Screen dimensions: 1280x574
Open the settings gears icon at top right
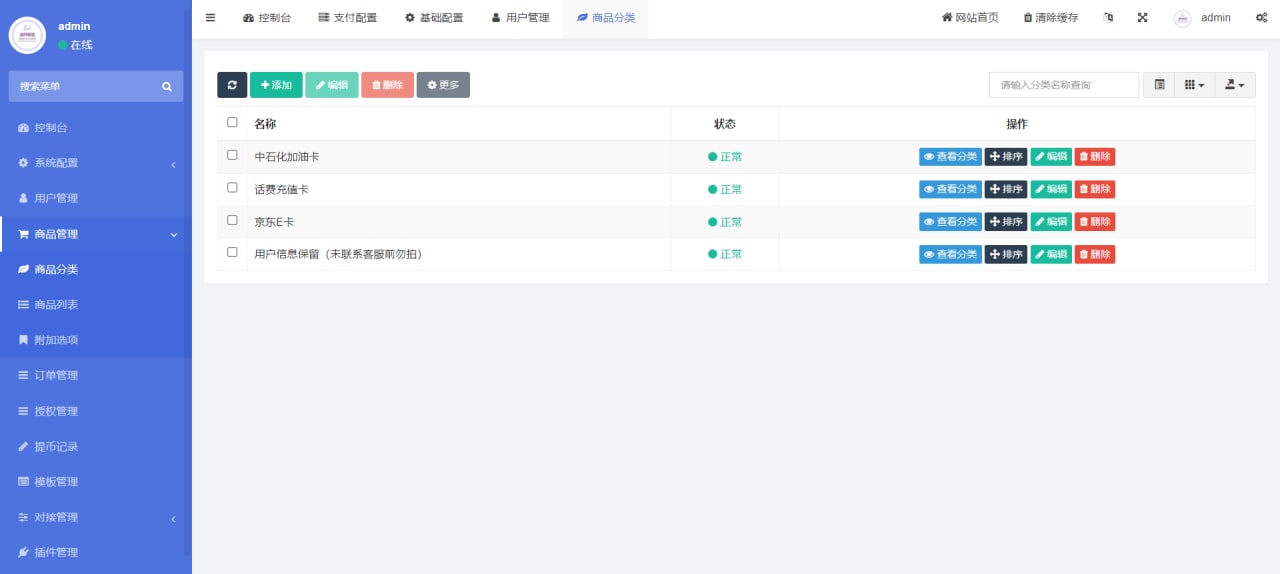click(x=1261, y=17)
